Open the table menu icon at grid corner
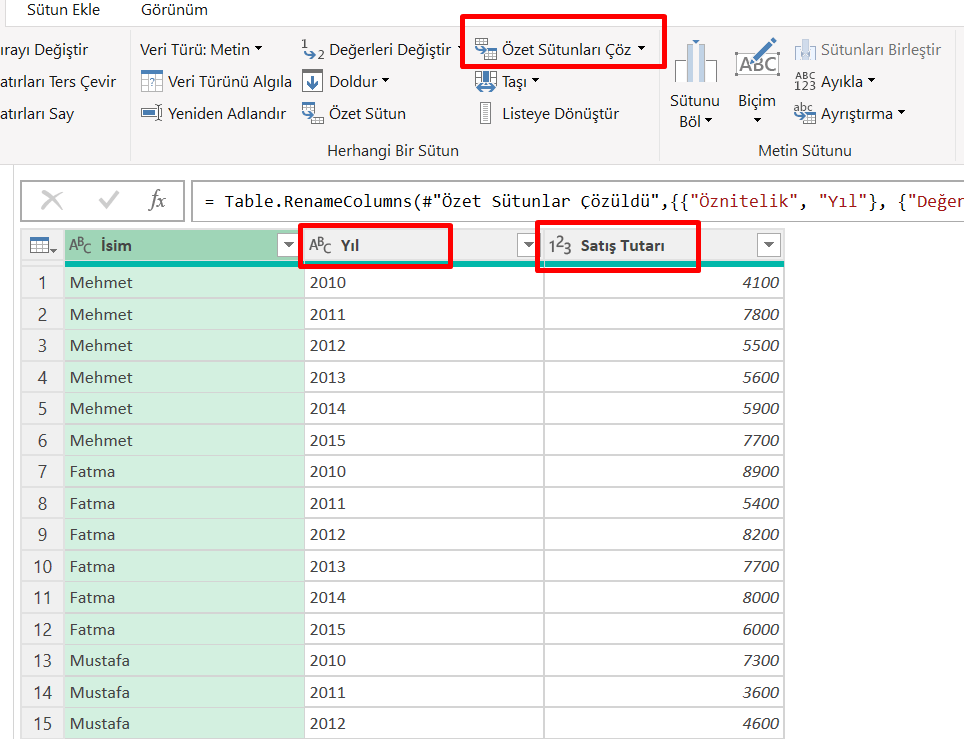Image resolution: width=964 pixels, height=739 pixels. 43,246
